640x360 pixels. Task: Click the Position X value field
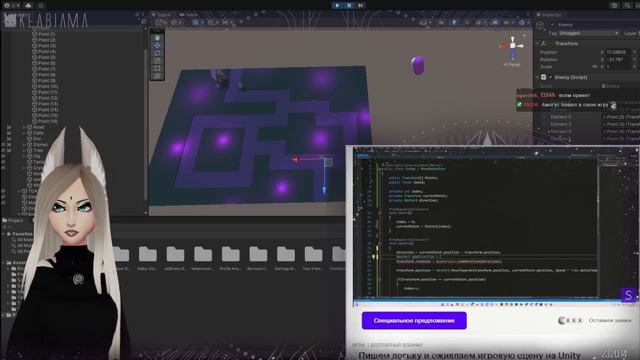click(617, 52)
